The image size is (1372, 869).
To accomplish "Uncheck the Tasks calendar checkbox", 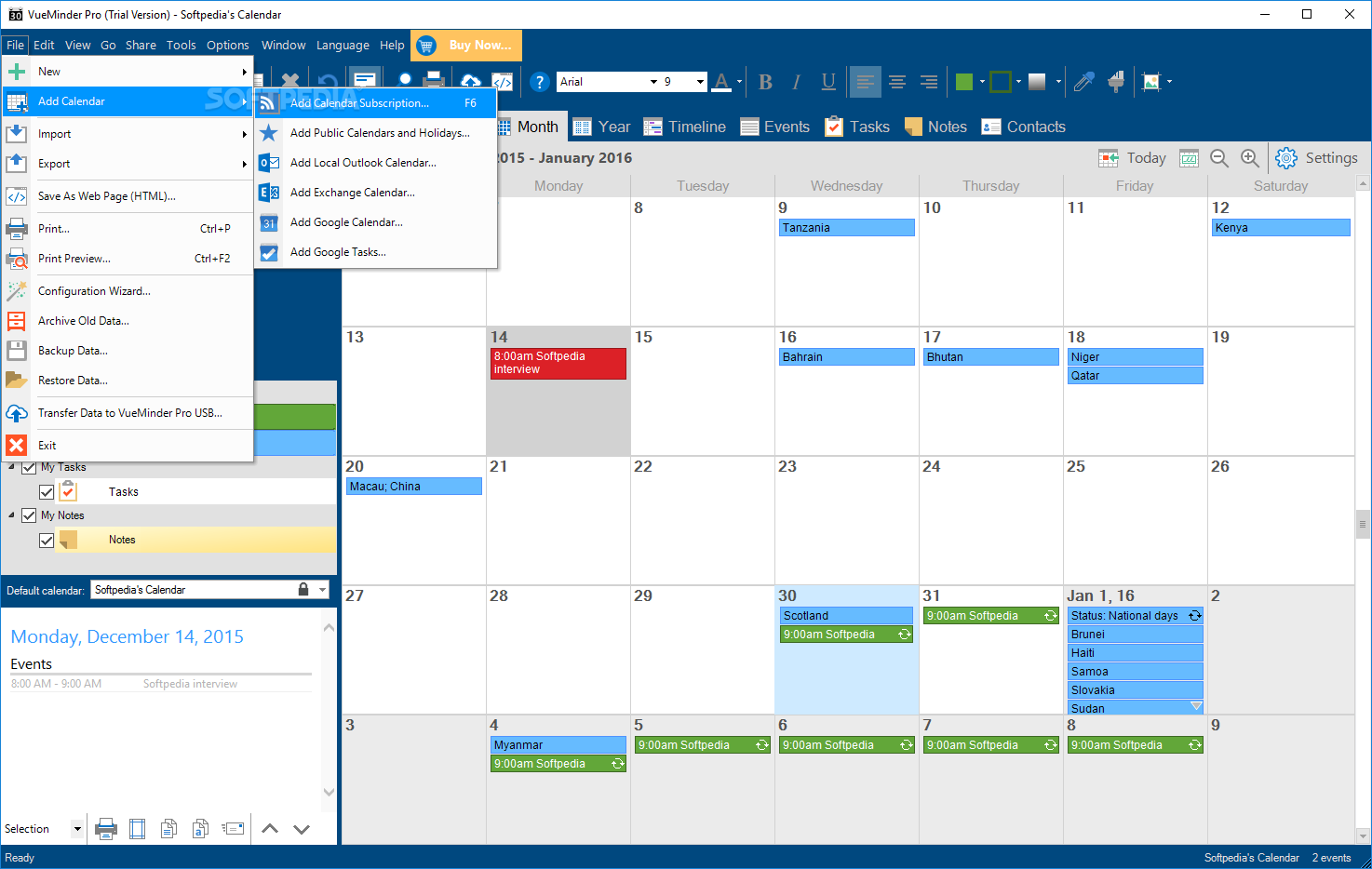I will (x=47, y=492).
